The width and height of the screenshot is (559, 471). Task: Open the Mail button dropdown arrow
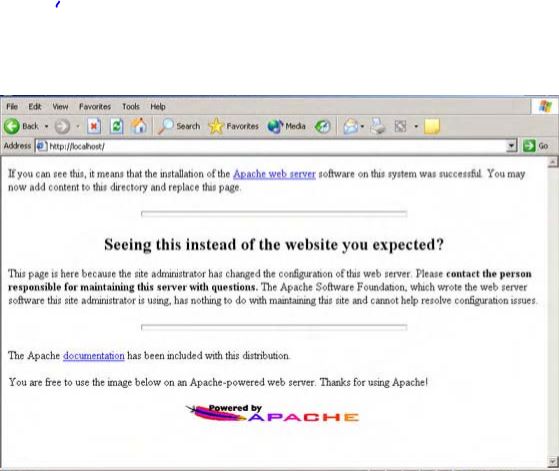363,126
